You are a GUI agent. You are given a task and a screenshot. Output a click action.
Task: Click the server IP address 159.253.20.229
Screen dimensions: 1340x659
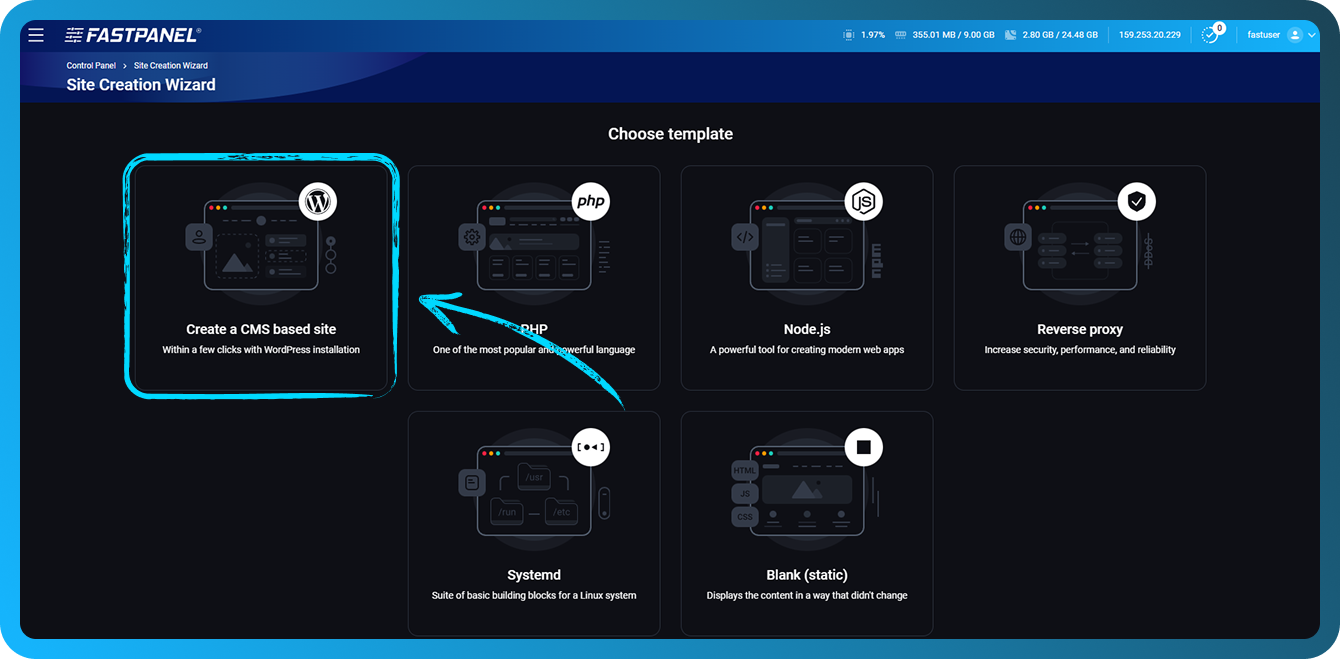[1148, 33]
